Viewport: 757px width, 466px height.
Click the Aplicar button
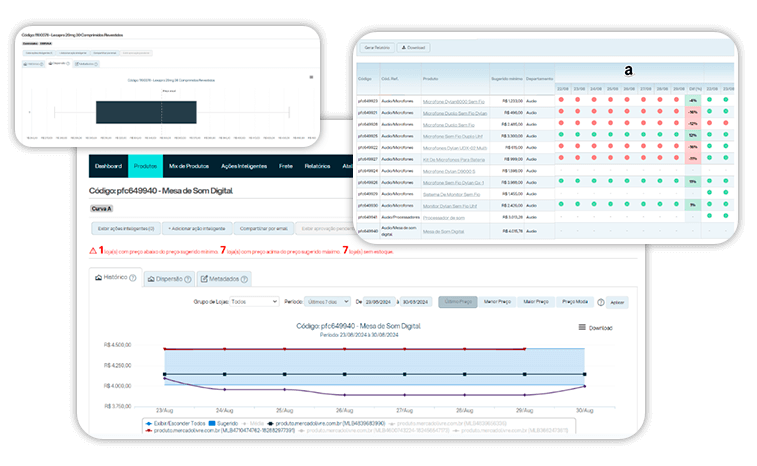click(617, 301)
